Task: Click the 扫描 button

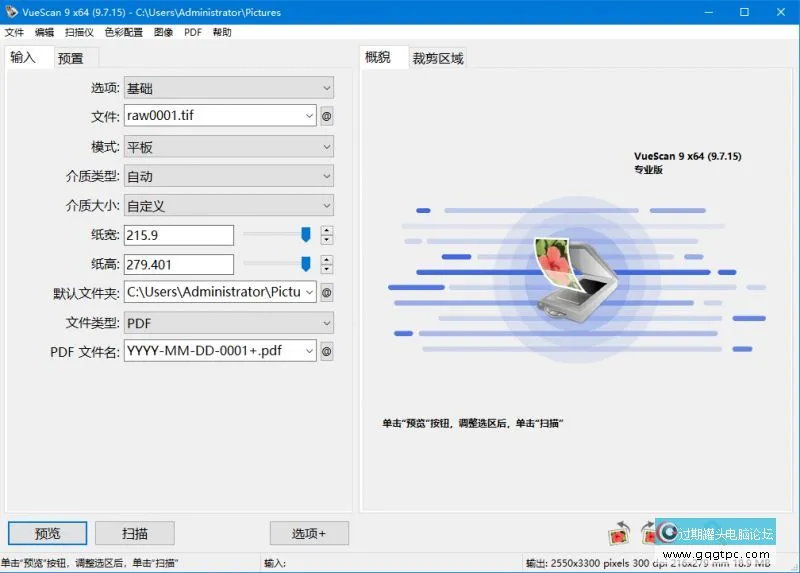Action: coord(135,533)
